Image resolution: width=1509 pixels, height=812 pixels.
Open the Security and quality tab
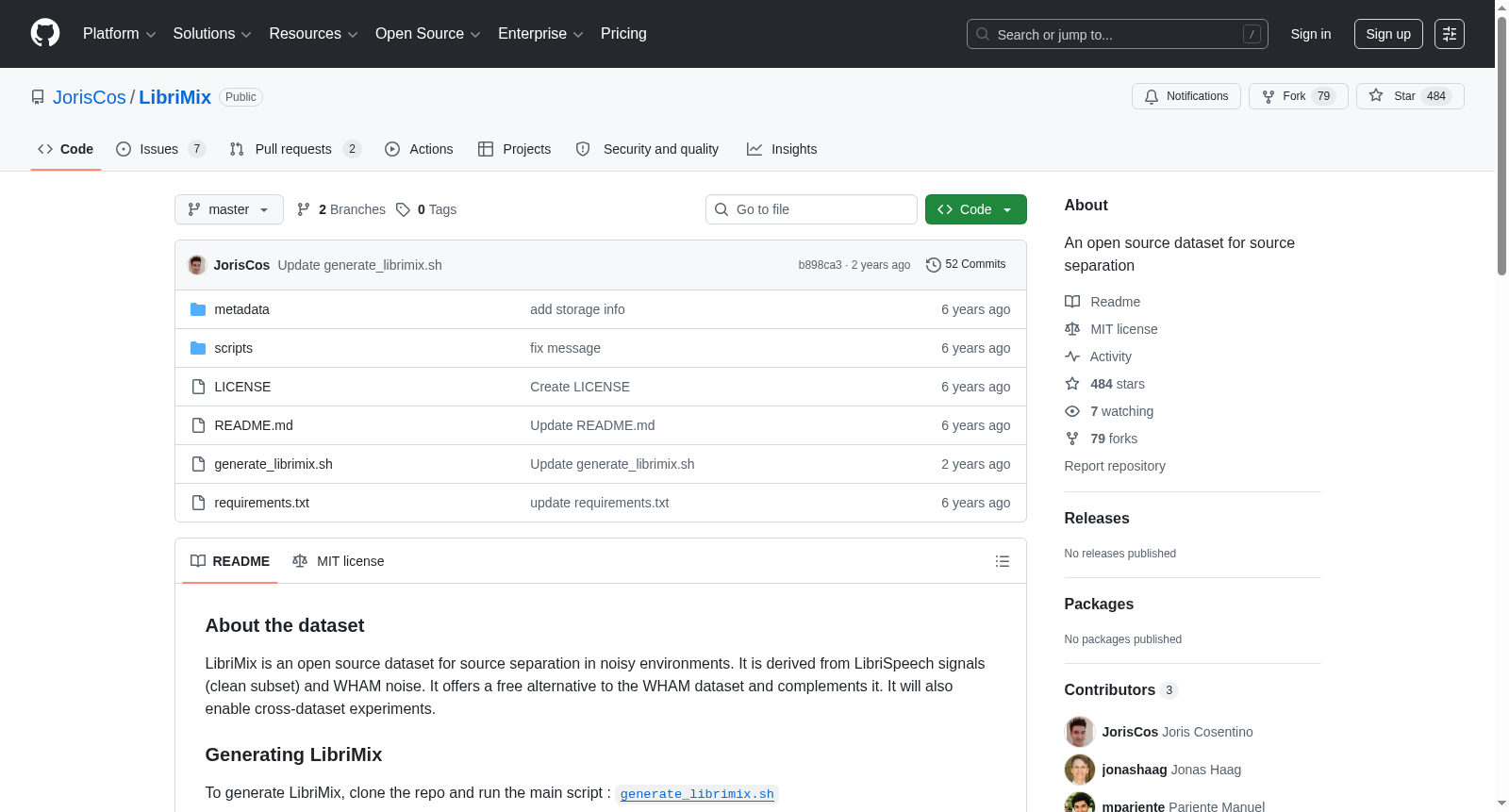[647, 149]
